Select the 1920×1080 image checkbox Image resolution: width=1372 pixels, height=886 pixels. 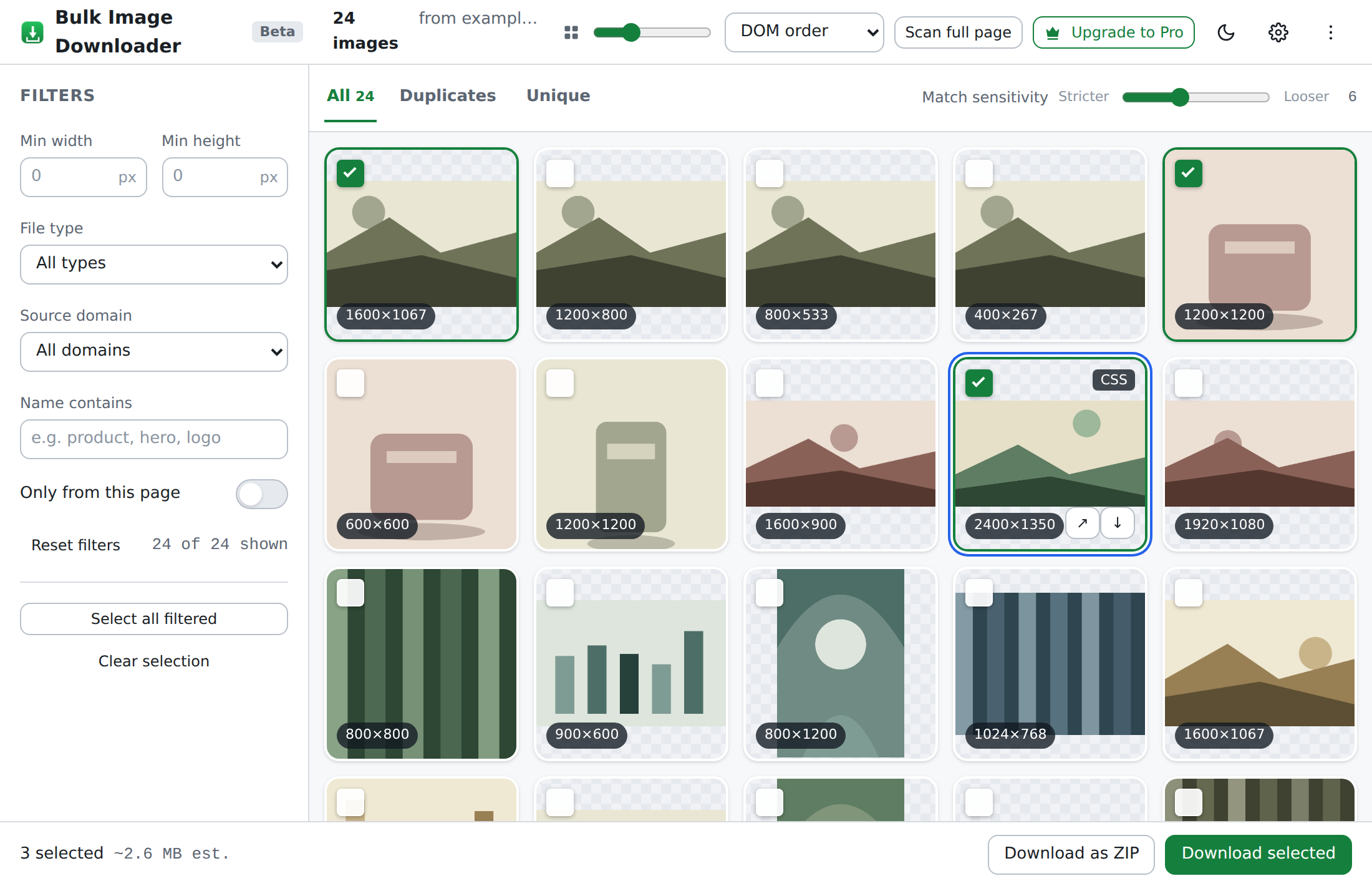[1189, 383]
